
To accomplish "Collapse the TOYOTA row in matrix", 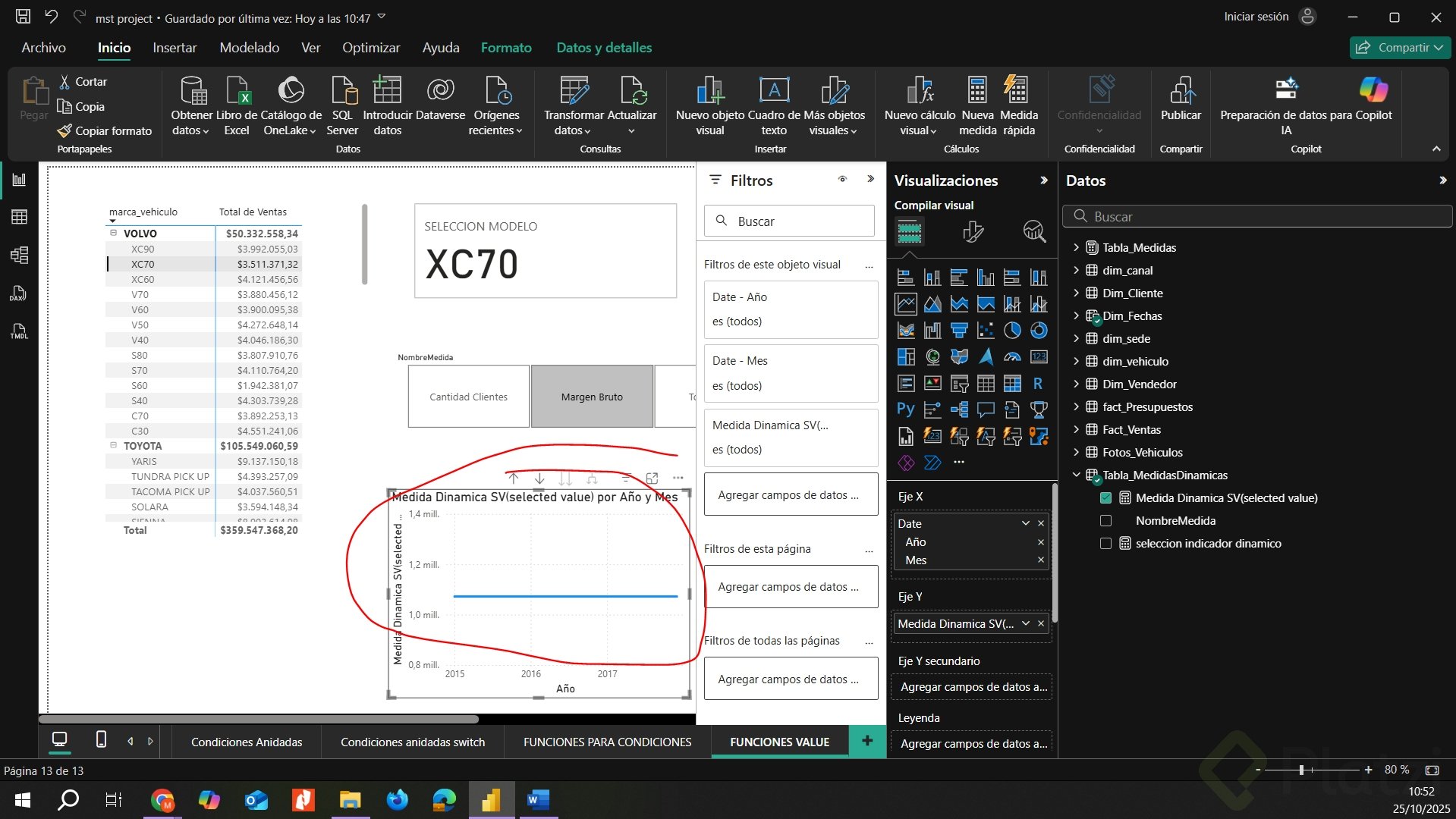I will 114,446.
